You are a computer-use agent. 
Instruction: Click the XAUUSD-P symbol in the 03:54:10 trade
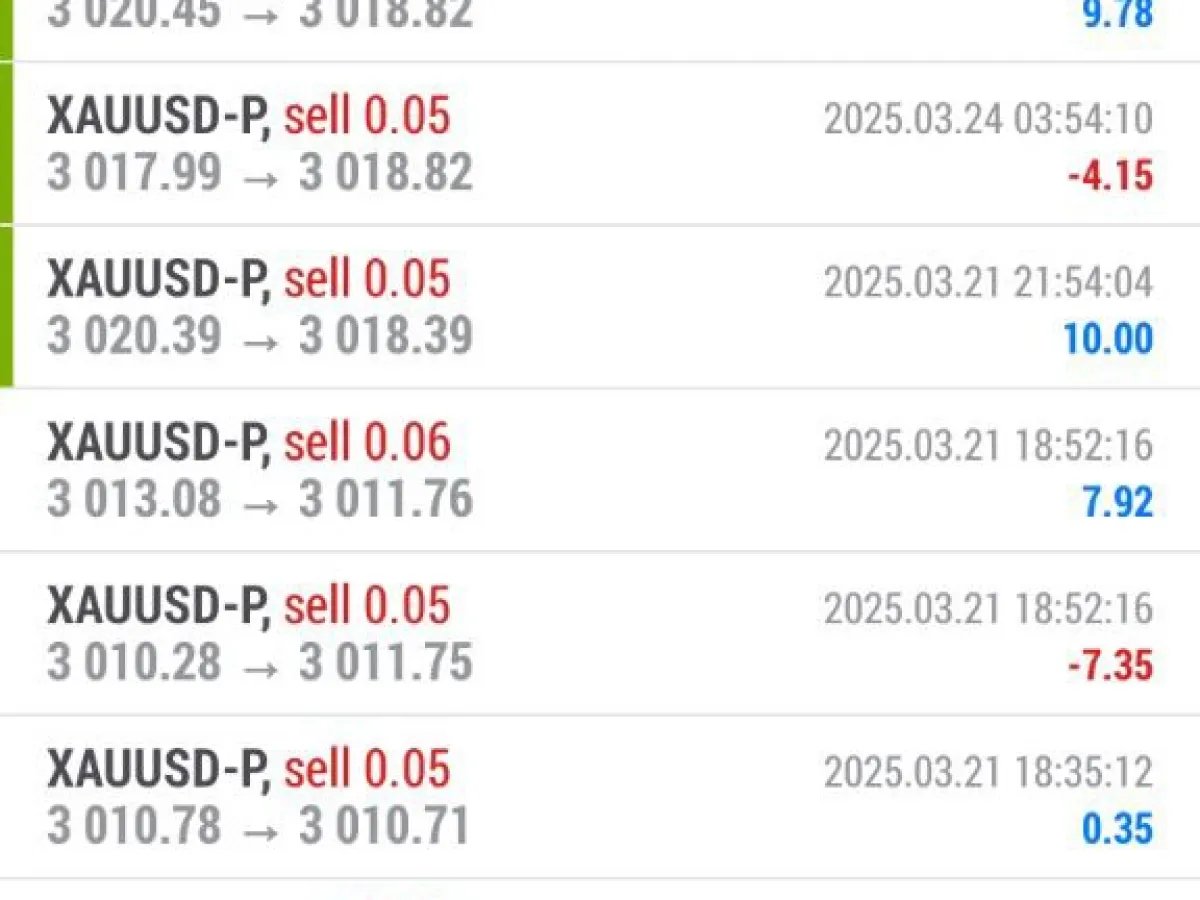[158, 118]
